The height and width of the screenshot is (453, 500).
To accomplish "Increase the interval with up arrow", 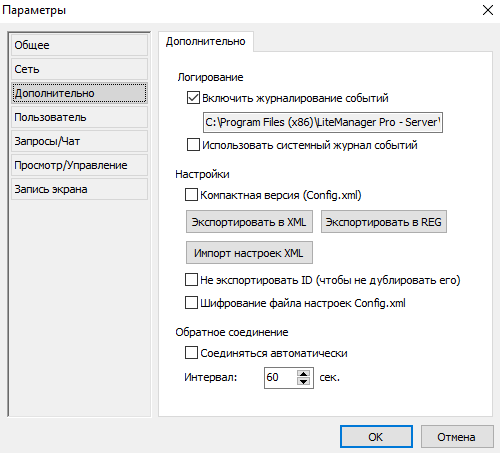I will pos(303,374).
